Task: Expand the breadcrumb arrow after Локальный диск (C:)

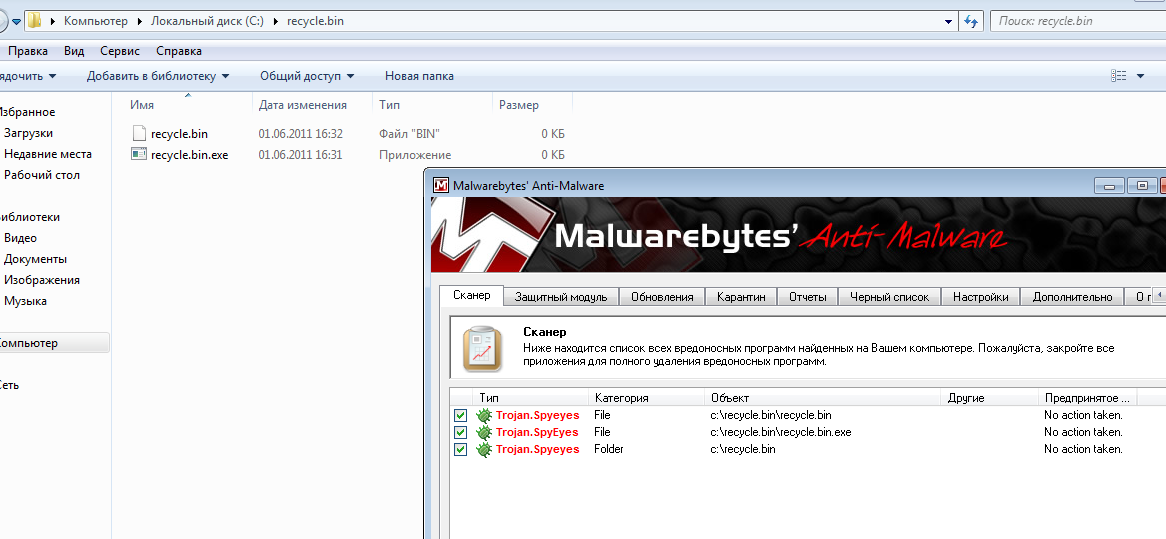Action: point(276,21)
